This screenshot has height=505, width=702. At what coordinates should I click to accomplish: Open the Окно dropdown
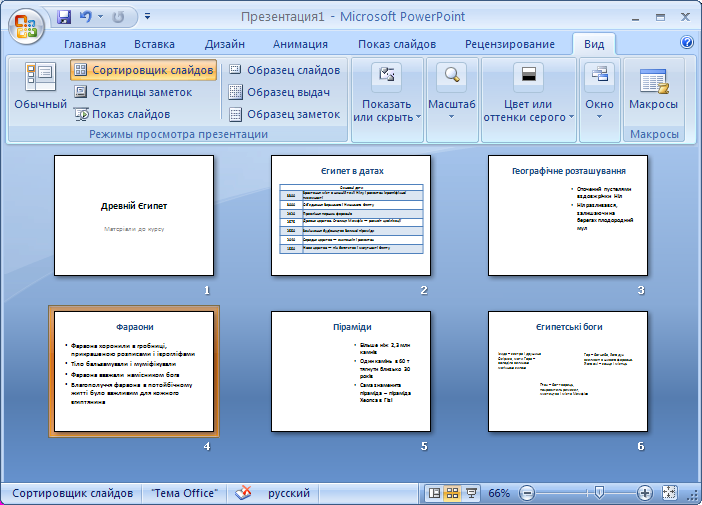(x=599, y=99)
